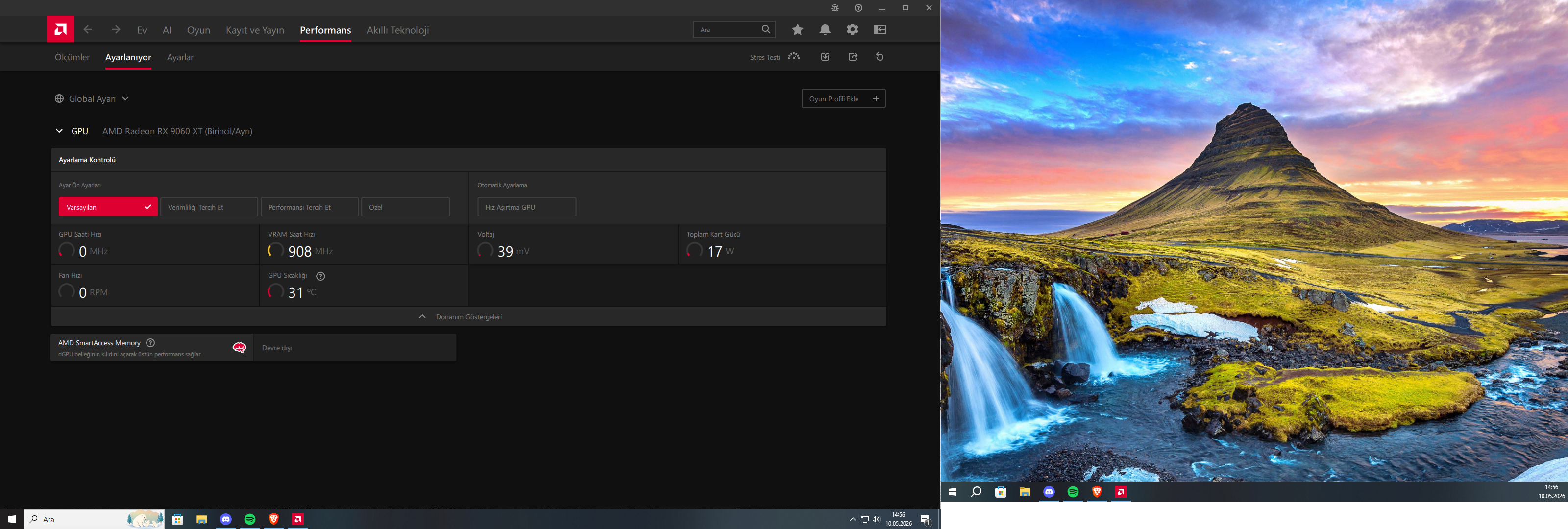Screen dimensions: 1568x529
Task: Click the SmartAccess Memory brain icon
Action: tap(239, 348)
